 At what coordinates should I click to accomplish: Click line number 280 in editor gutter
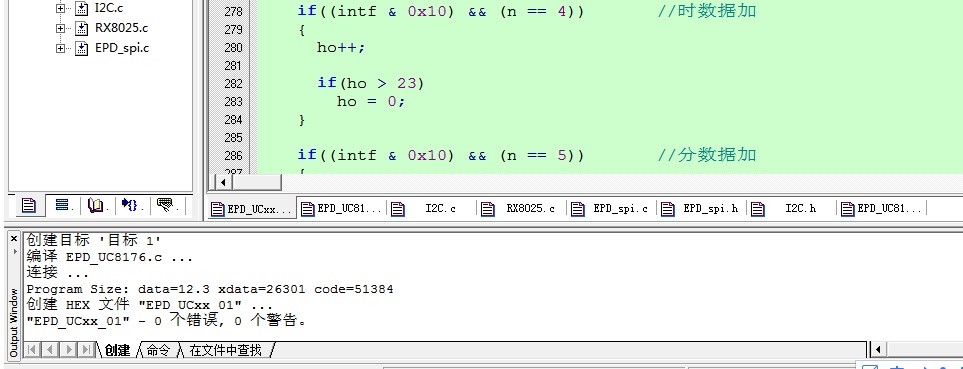(x=233, y=48)
